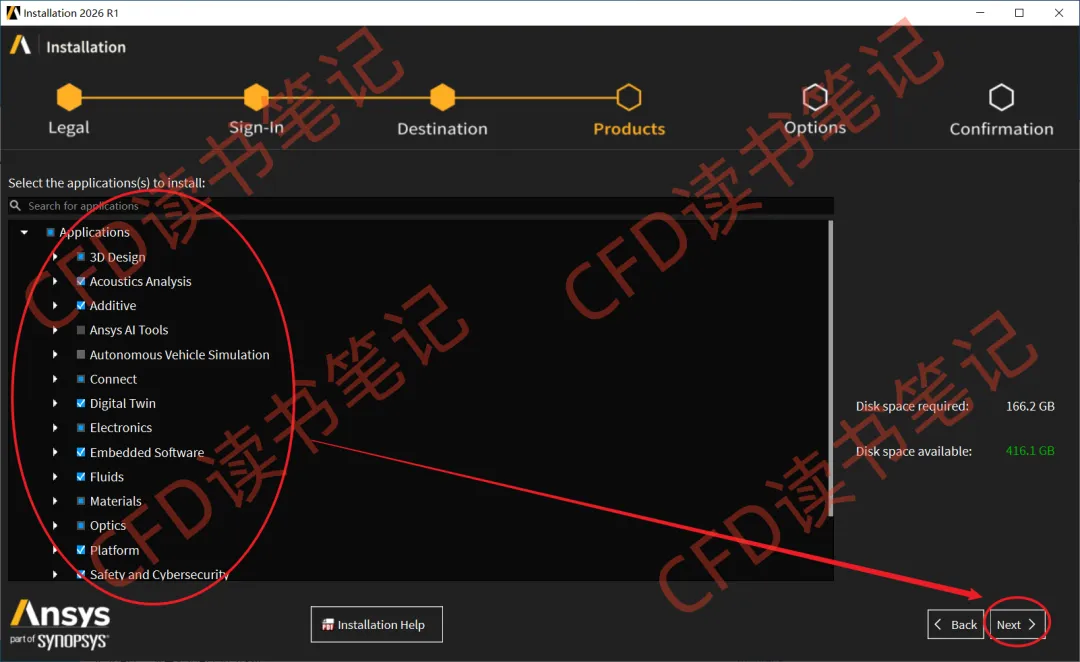Toggle the Electronics checkbox
The image size is (1080, 662).
pos(81,428)
